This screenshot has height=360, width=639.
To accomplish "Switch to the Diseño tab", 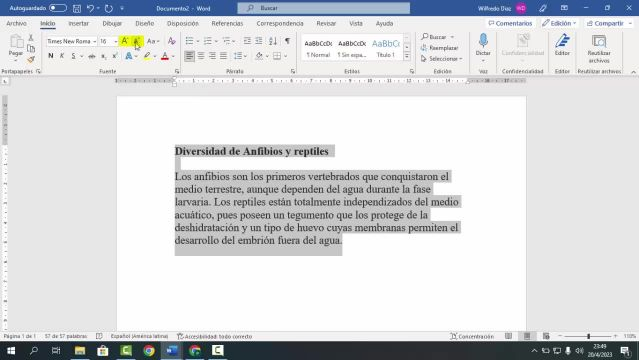I will (x=145, y=23).
